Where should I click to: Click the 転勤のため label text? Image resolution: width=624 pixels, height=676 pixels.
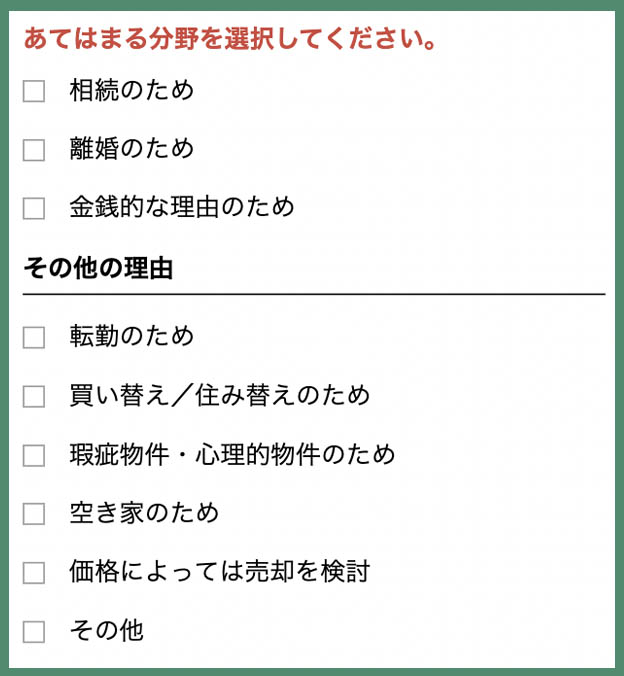132,335
